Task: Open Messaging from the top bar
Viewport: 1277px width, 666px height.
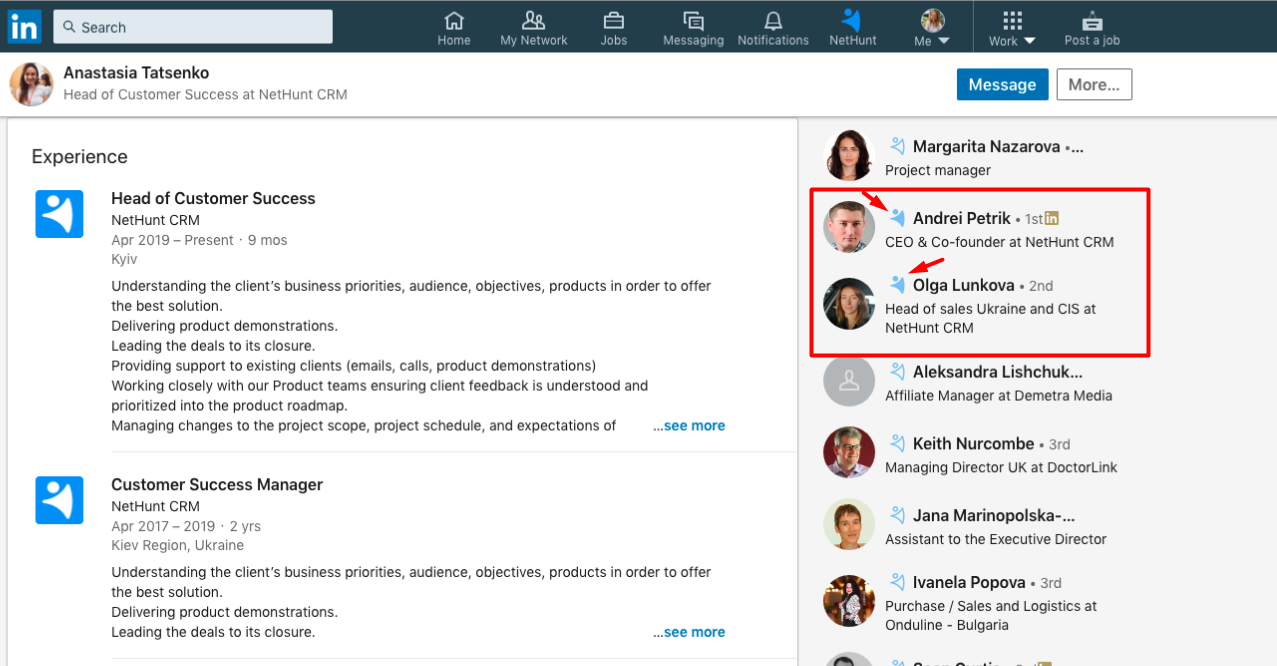Action: coord(693,28)
